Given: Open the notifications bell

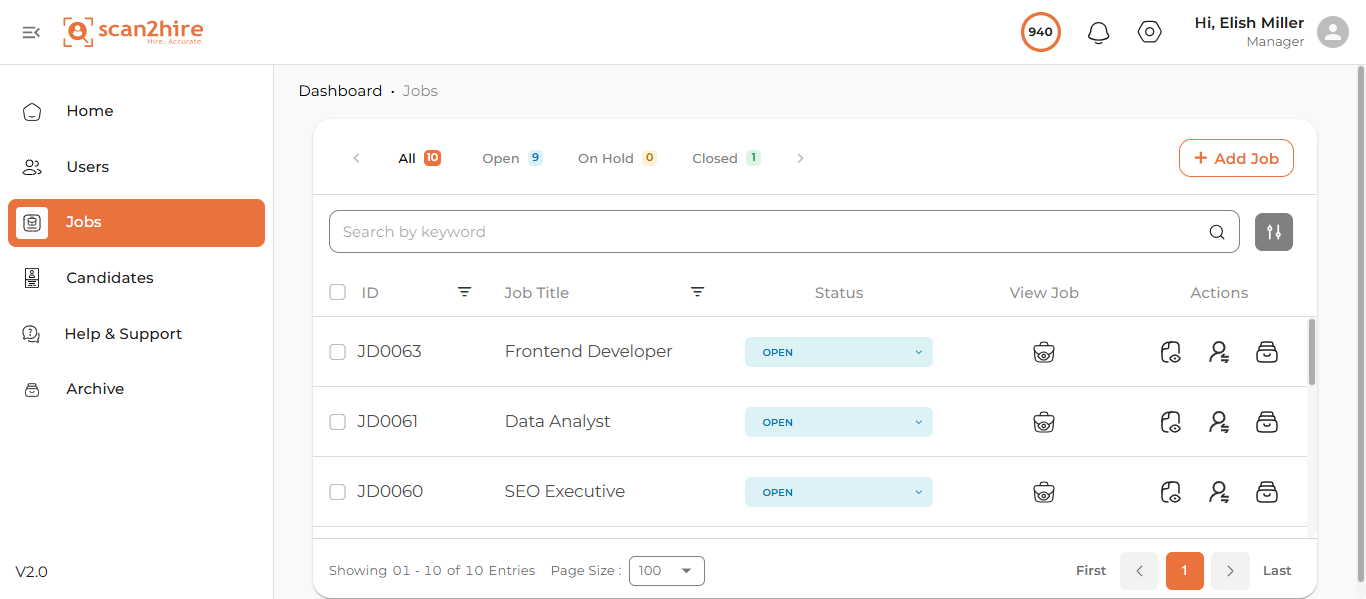Looking at the screenshot, I should [1098, 32].
